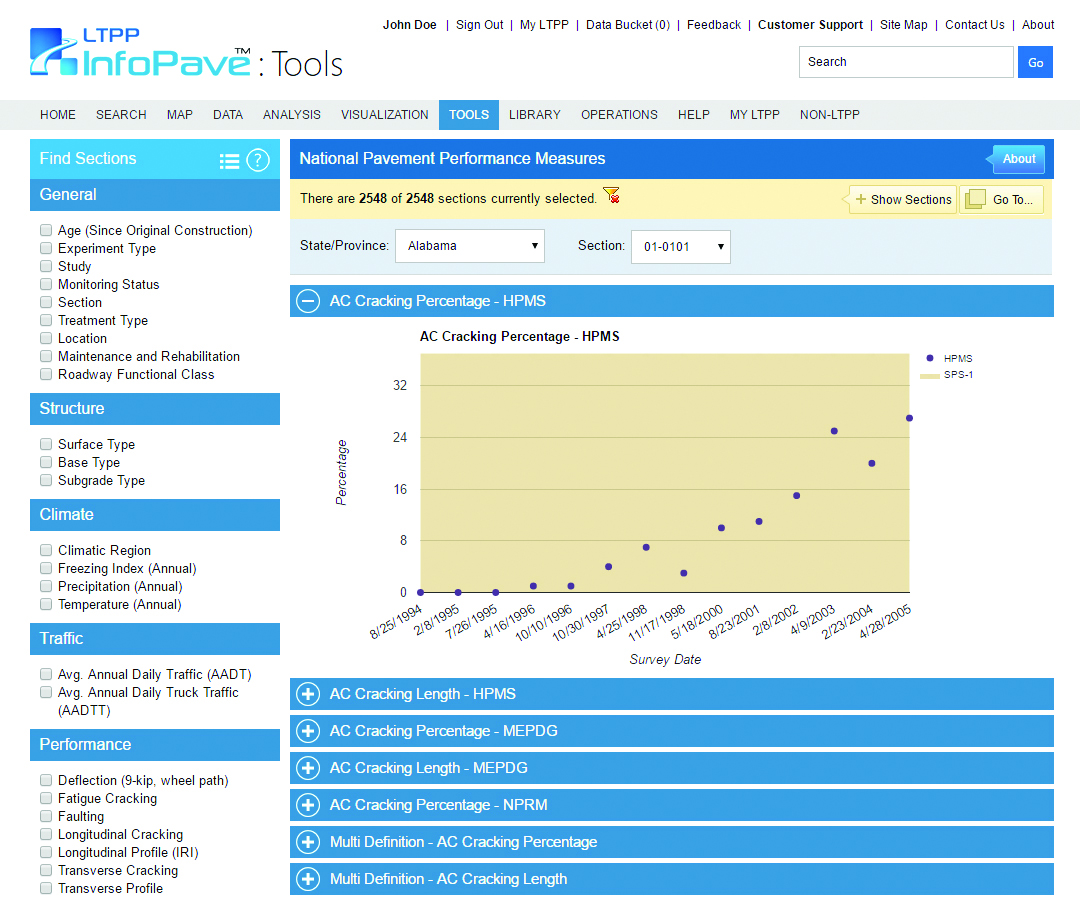Open the Feedback link
The width and height of the screenshot is (1080, 900).
pyautogui.click(x=714, y=25)
